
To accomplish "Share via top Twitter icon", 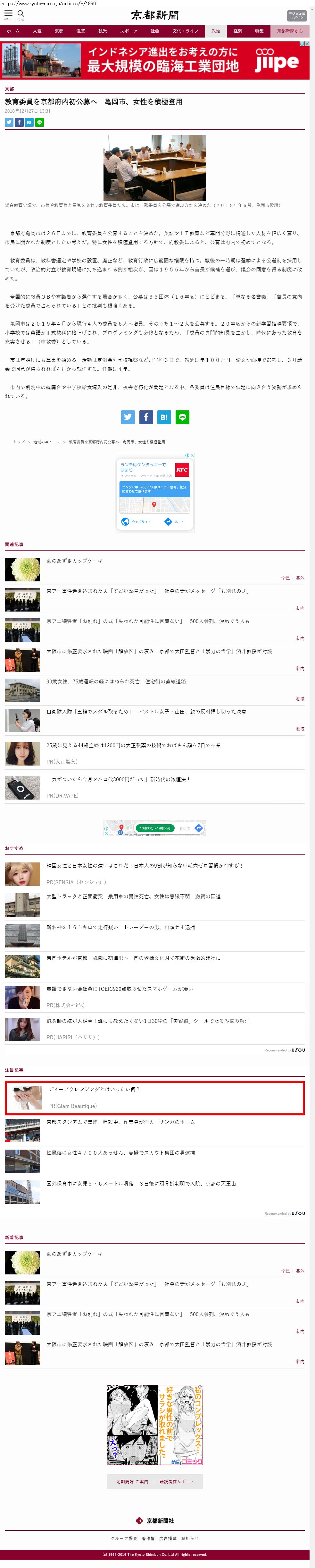I will pos(9,122).
